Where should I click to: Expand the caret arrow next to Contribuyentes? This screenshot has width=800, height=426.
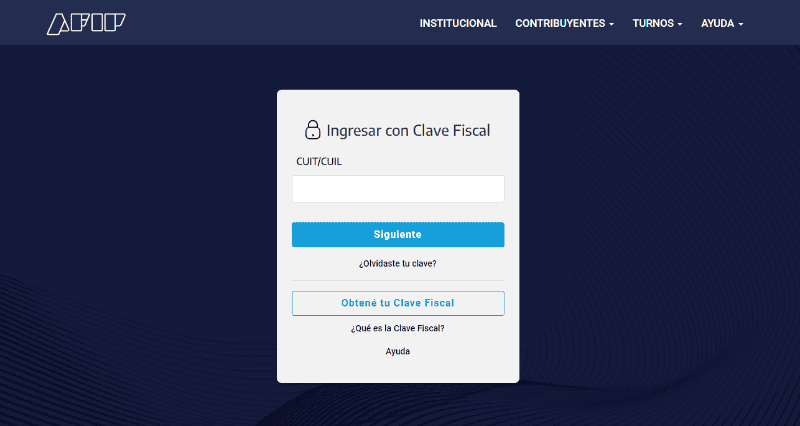tap(611, 24)
